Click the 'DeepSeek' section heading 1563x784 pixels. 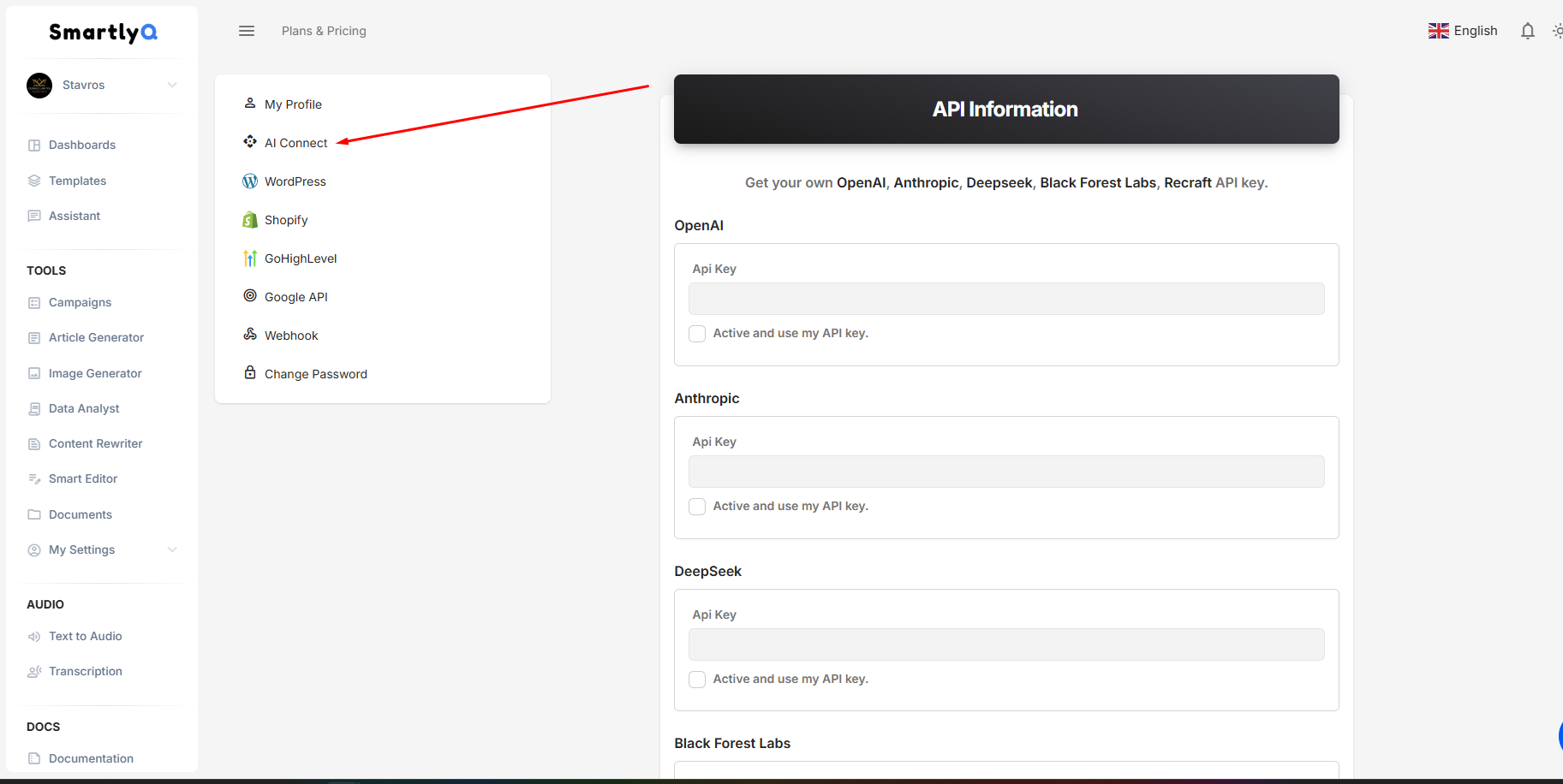707,571
